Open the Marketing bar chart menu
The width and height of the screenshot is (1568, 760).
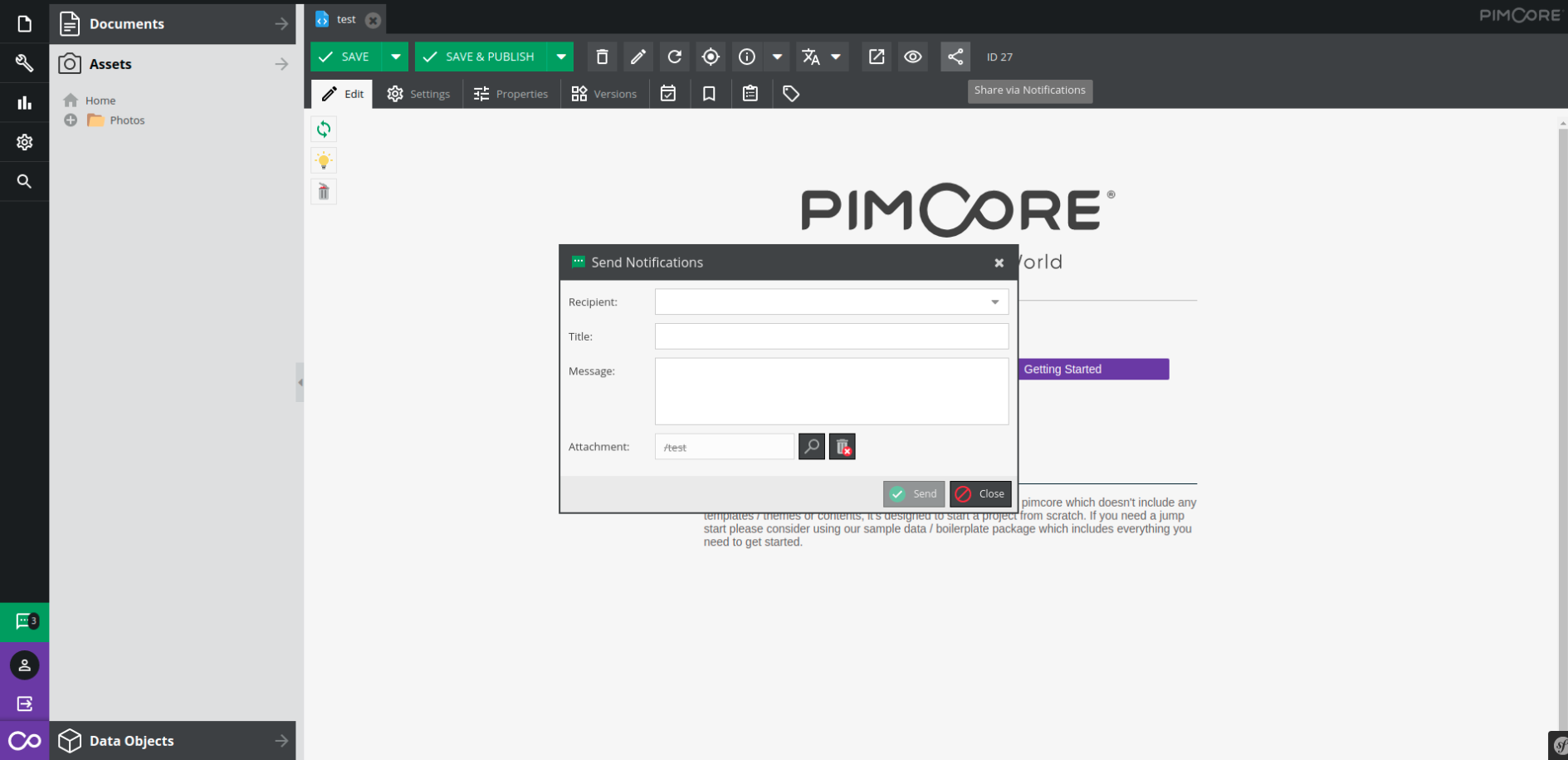(24, 103)
